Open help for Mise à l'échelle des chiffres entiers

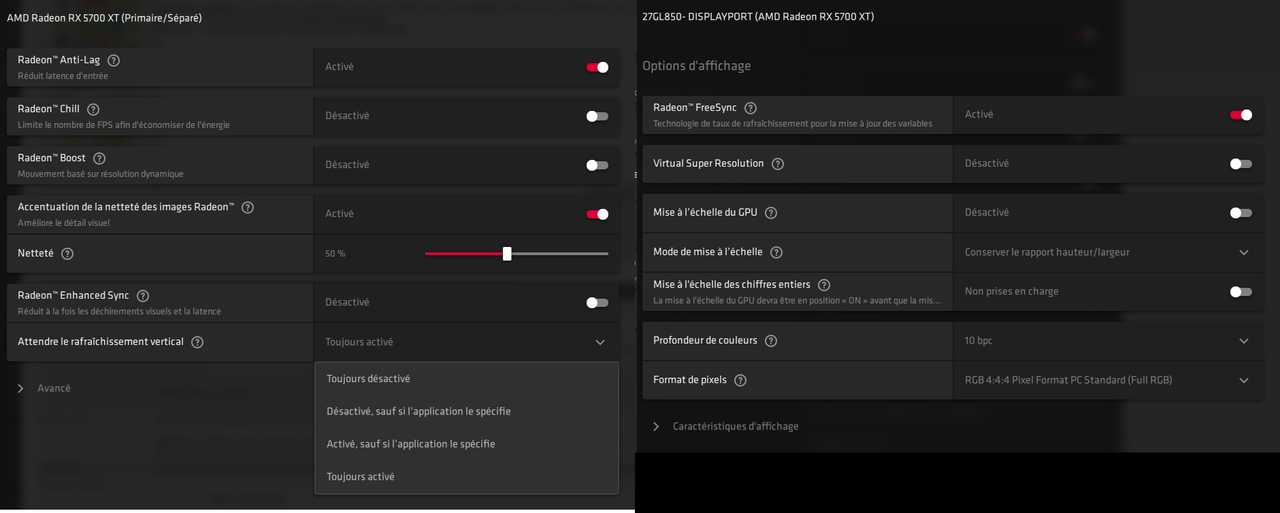click(x=823, y=285)
